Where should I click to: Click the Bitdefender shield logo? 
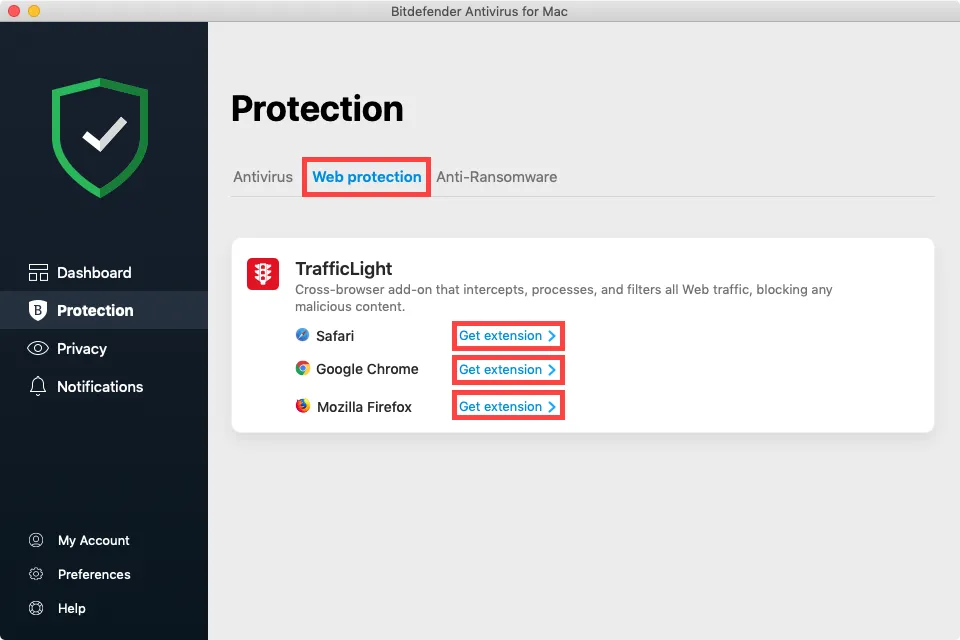click(100, 135)
